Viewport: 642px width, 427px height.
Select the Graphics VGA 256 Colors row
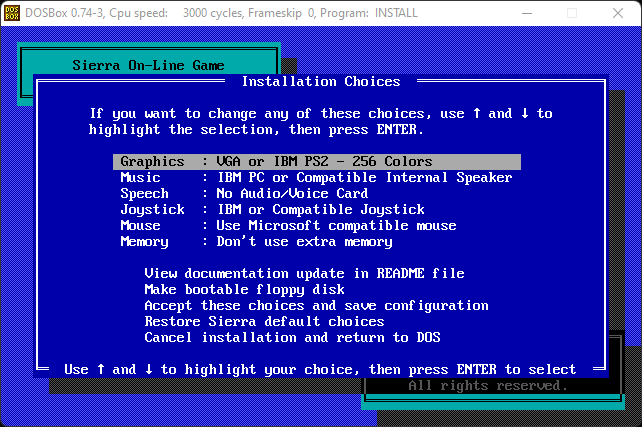click(317, 162)
